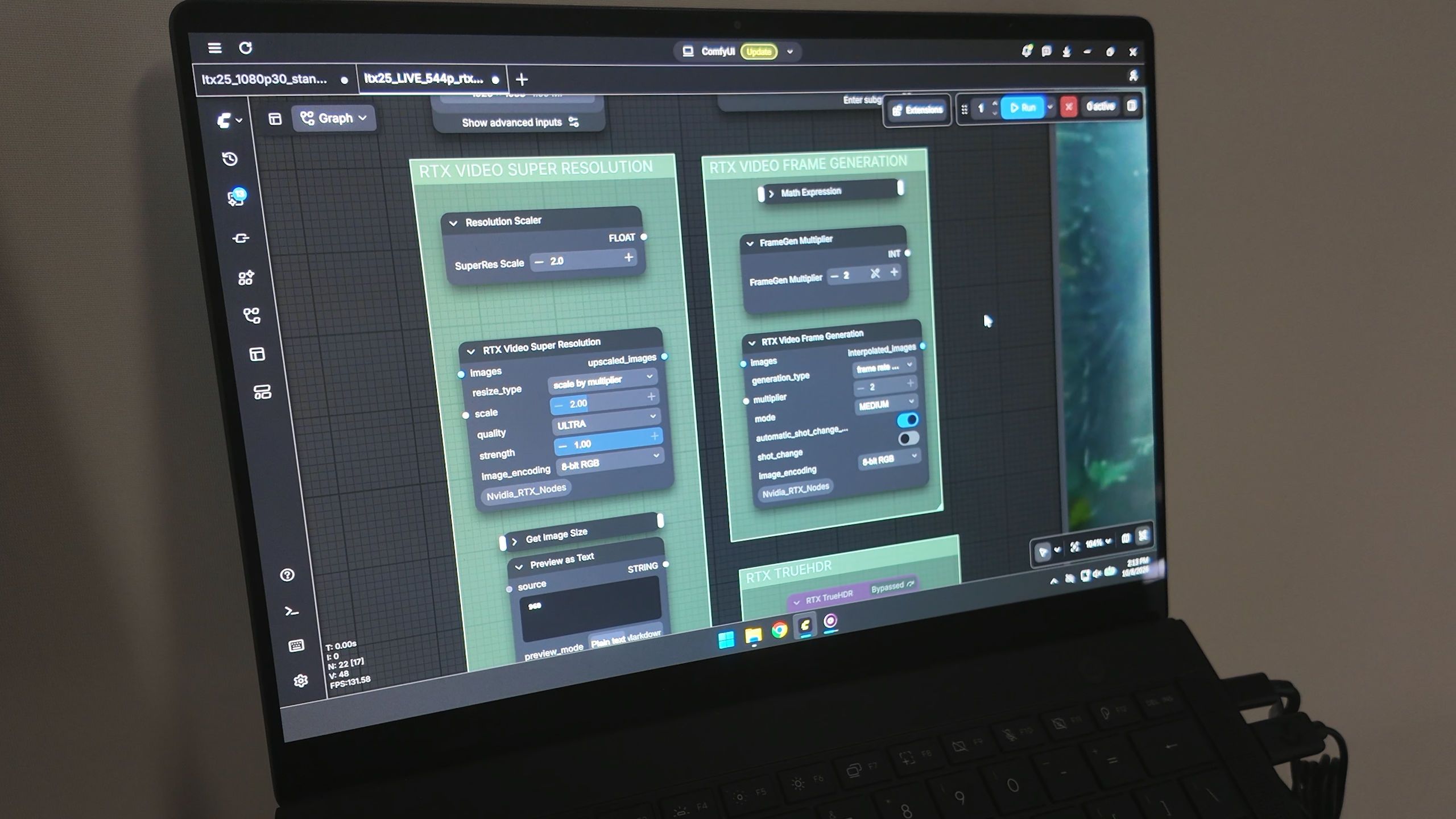Open the user profile icon at top right

point(1133,76)
